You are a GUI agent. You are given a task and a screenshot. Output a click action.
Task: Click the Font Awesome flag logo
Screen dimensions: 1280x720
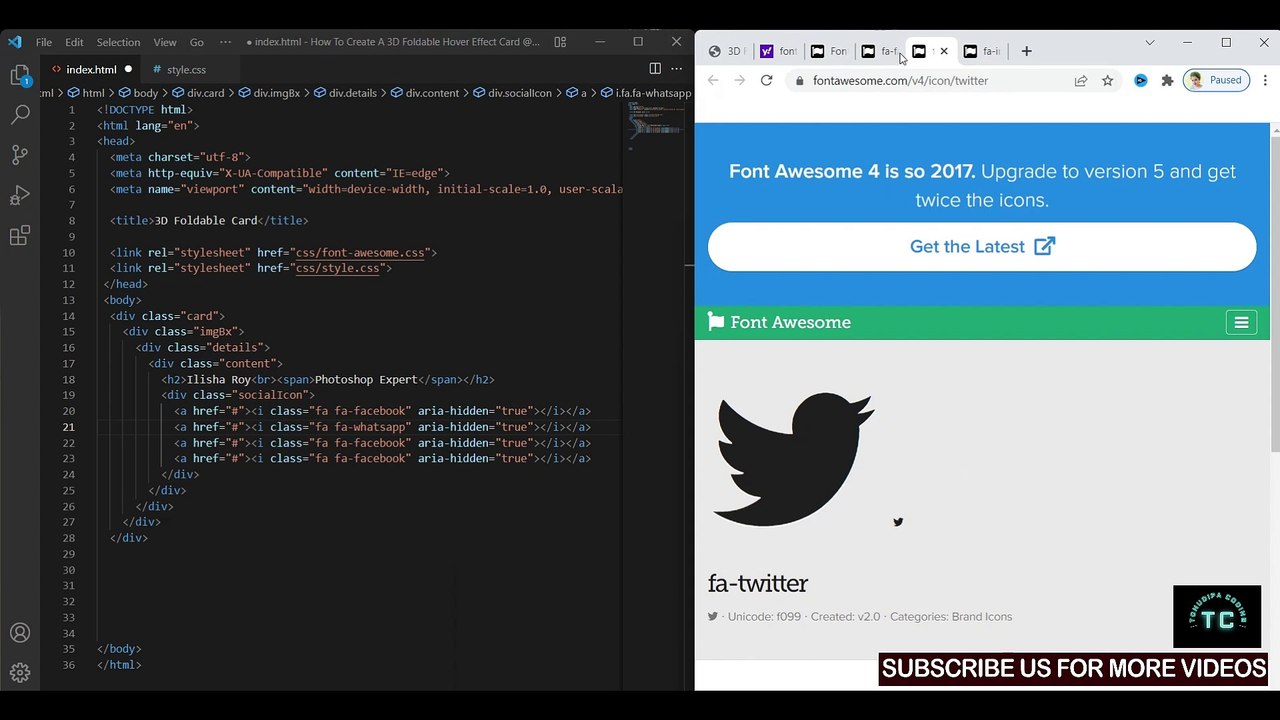pos(715,321)
